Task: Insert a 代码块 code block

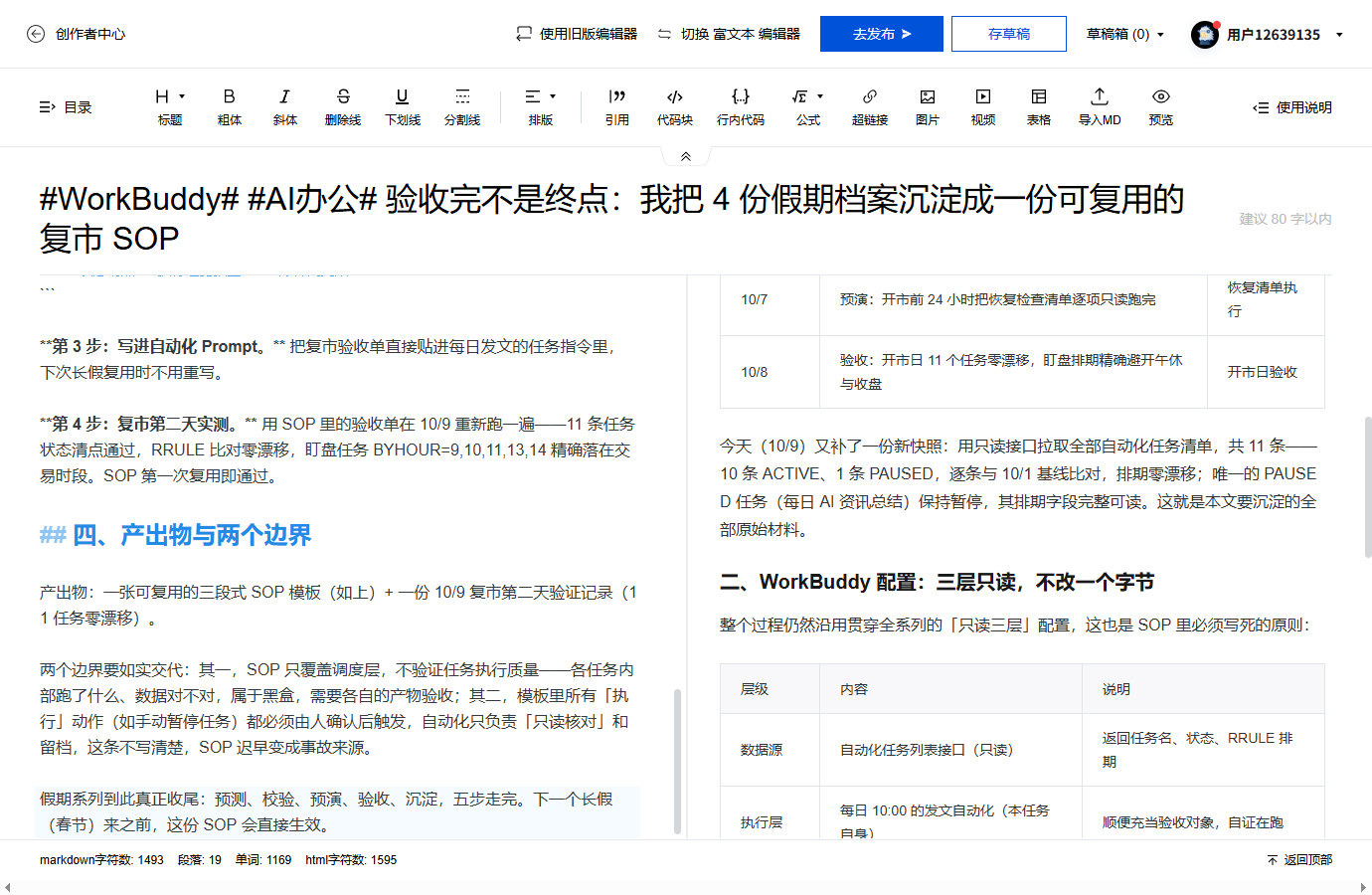Action: coord(675,106)
